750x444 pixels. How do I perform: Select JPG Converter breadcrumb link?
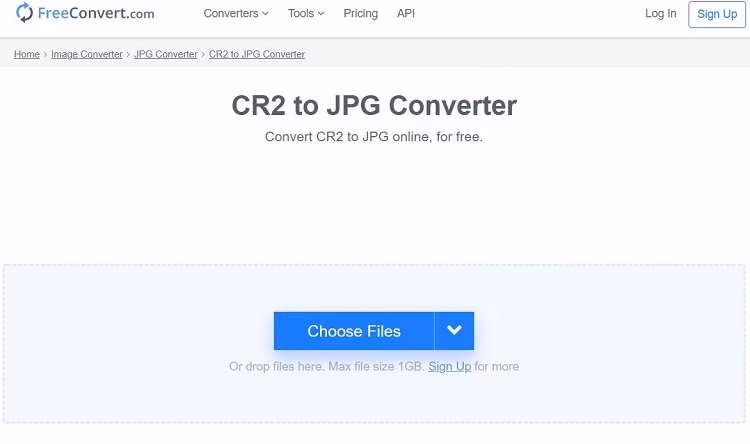coord(166,54)
